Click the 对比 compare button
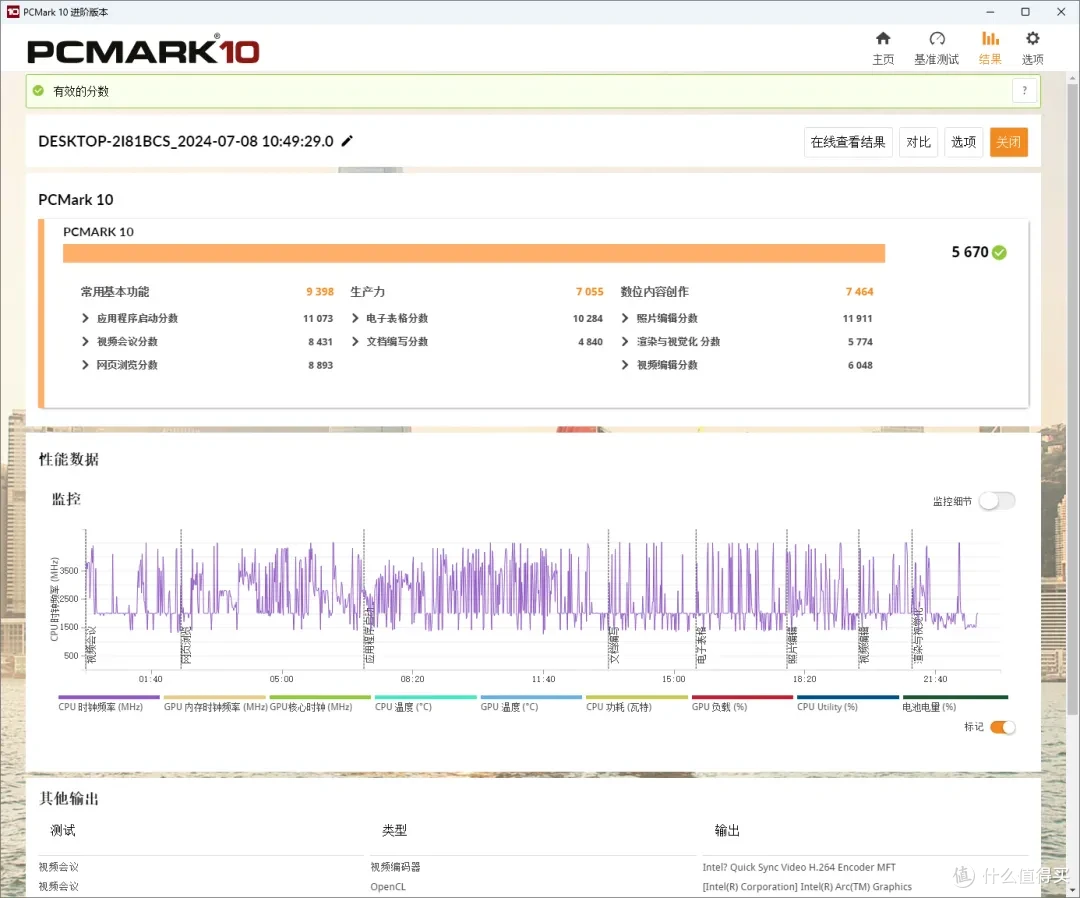Viewport: 1080px width, 898px height. pyautogui.click(x=918, y=143)
